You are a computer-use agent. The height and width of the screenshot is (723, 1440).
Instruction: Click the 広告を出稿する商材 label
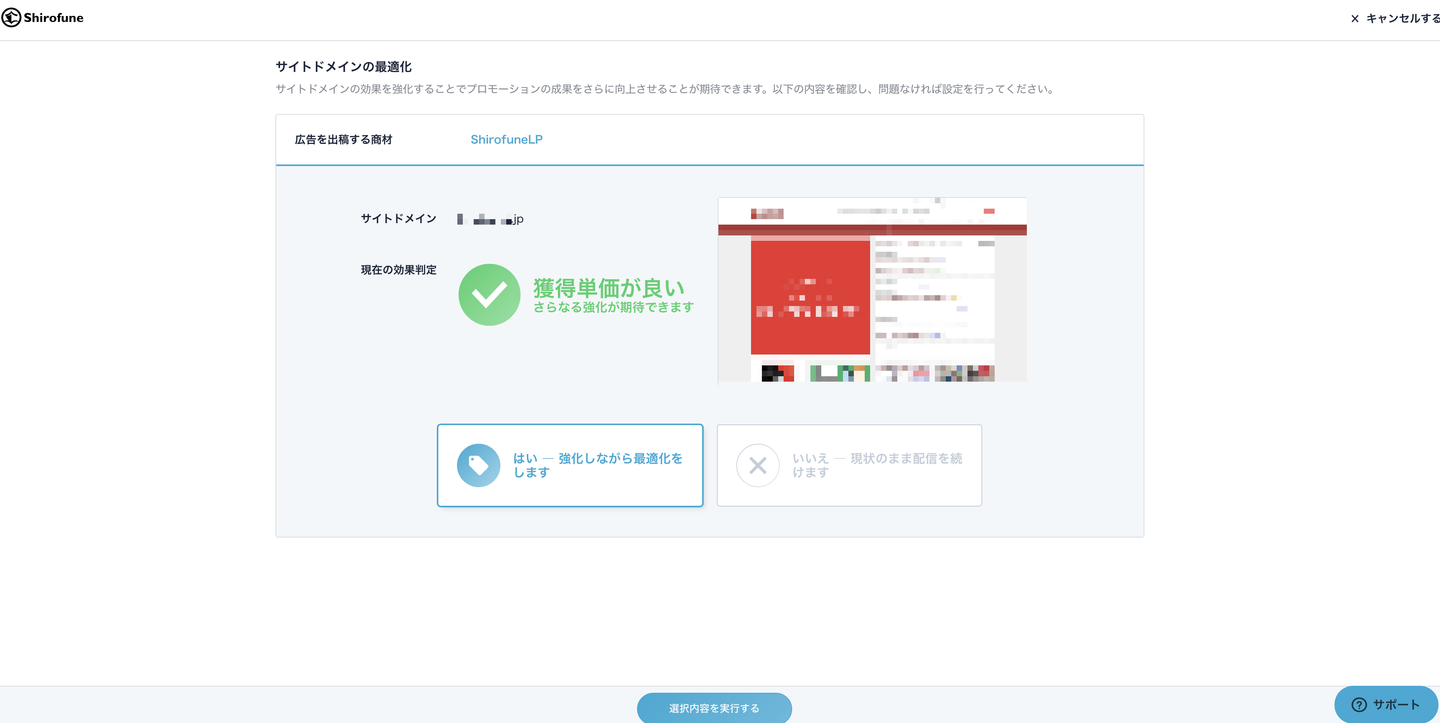[x=344, y=140]
